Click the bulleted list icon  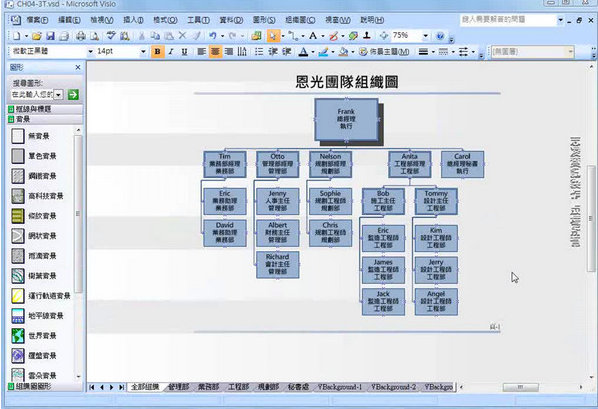pos(259,52)
